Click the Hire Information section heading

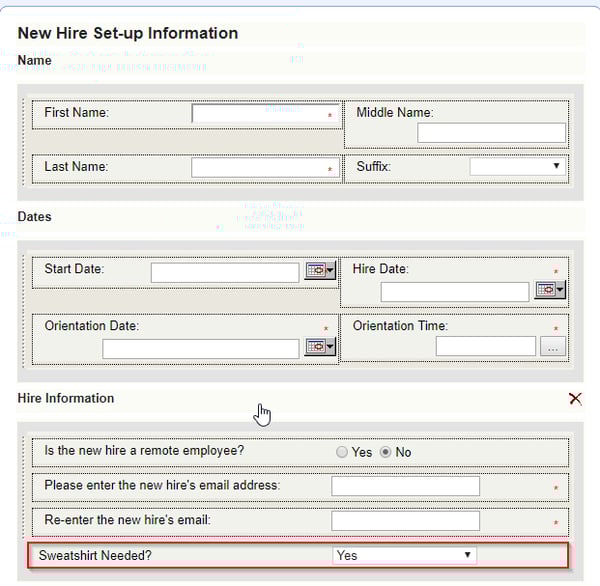point(66,398)
